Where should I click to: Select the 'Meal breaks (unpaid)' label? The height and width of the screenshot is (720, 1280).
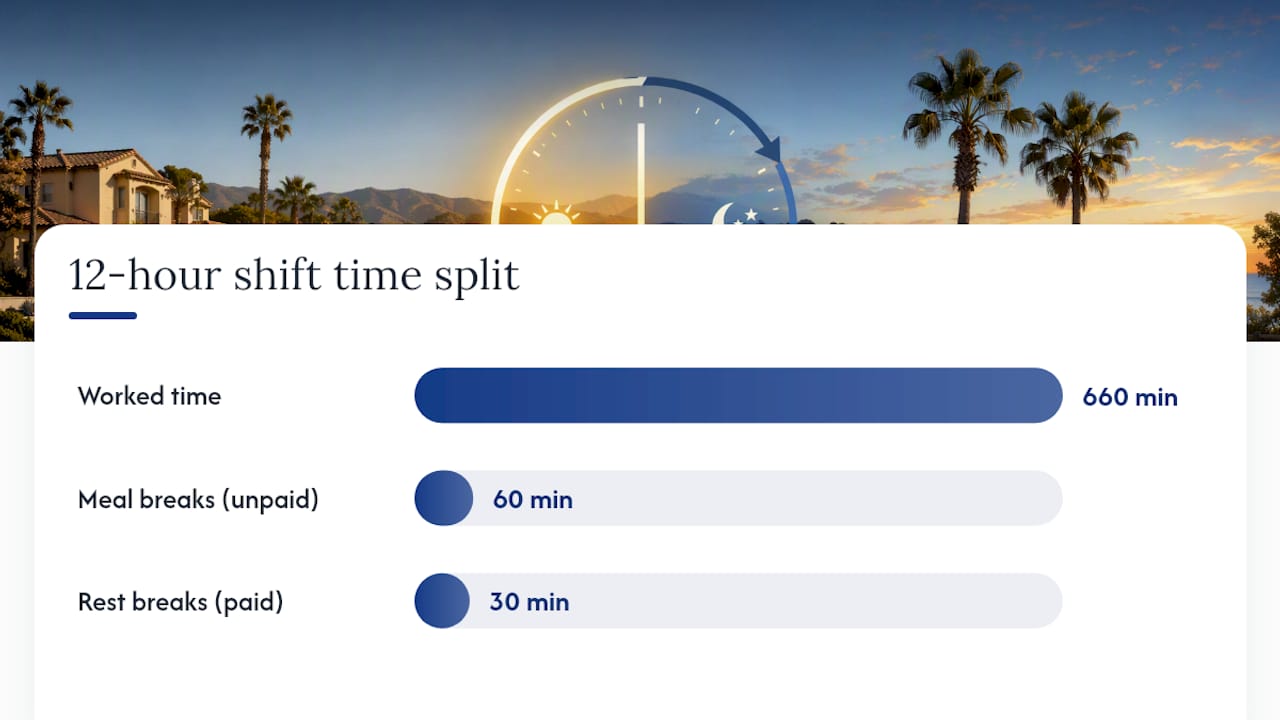pyautogui.click(x=198, y=499)
